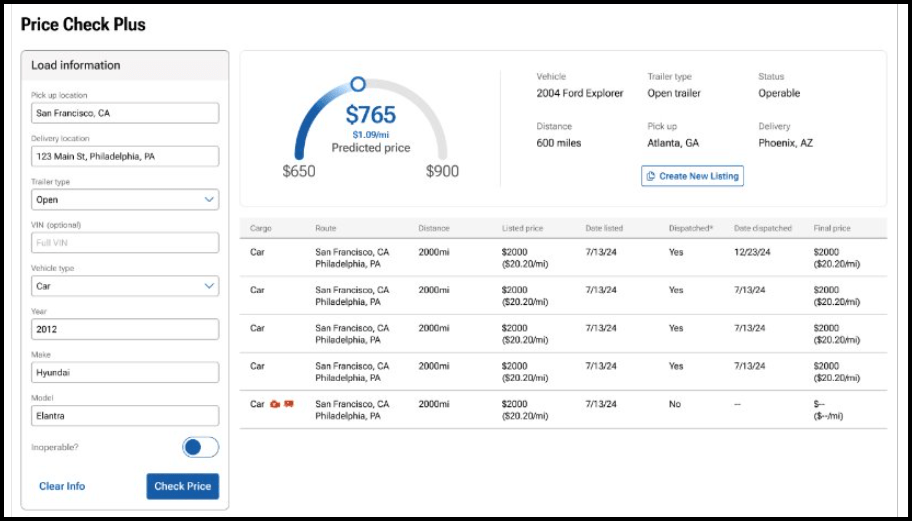Click the first red icon beside Car cargo
This screenshot has width=912, height=521.
click(x=275, y=404)
